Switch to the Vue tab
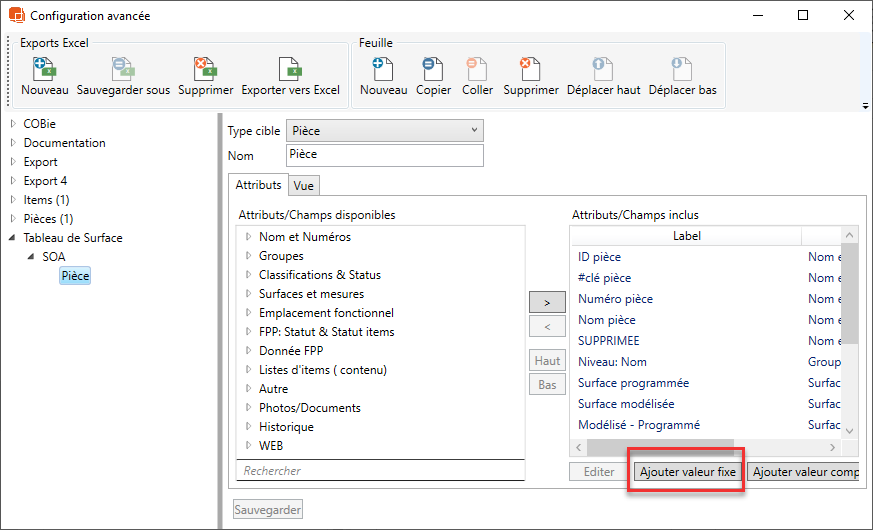Viewport: 873px width, 530px height. tap(303, 185)
